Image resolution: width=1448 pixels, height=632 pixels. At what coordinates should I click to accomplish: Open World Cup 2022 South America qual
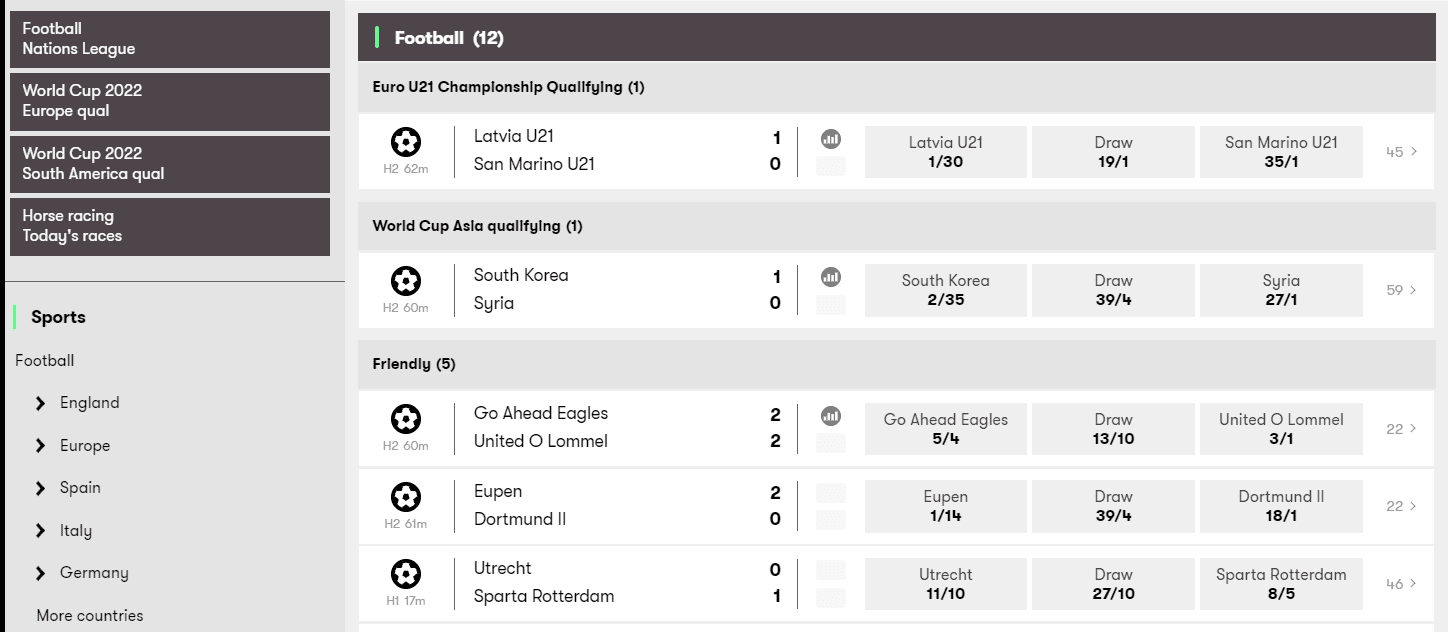170,164
